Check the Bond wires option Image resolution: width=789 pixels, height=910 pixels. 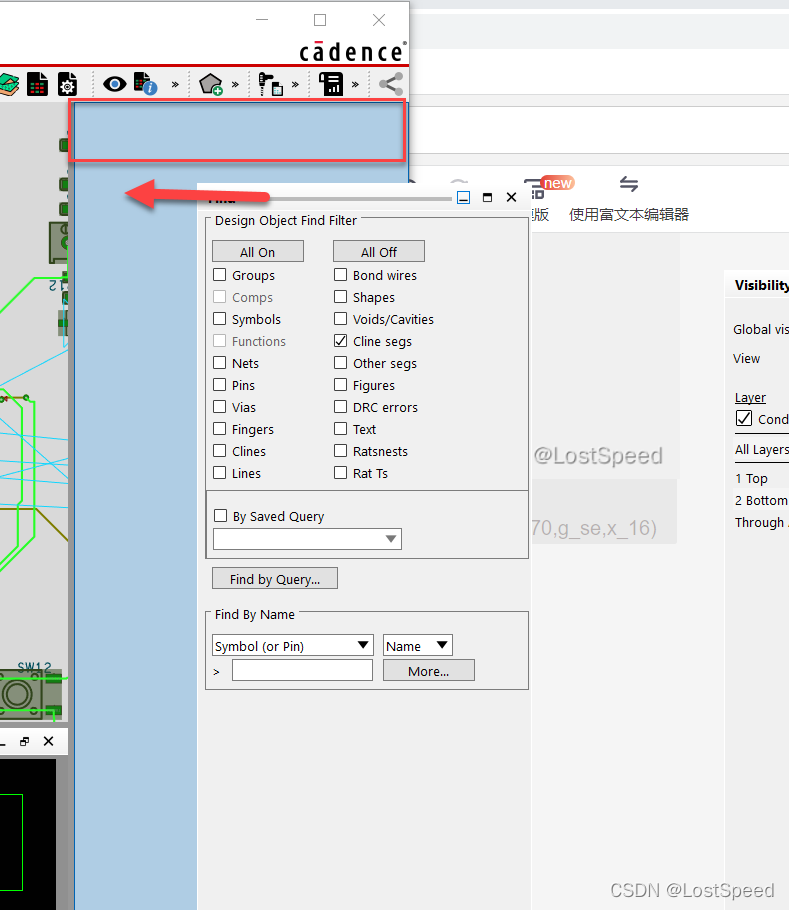[x=341, y=275]
